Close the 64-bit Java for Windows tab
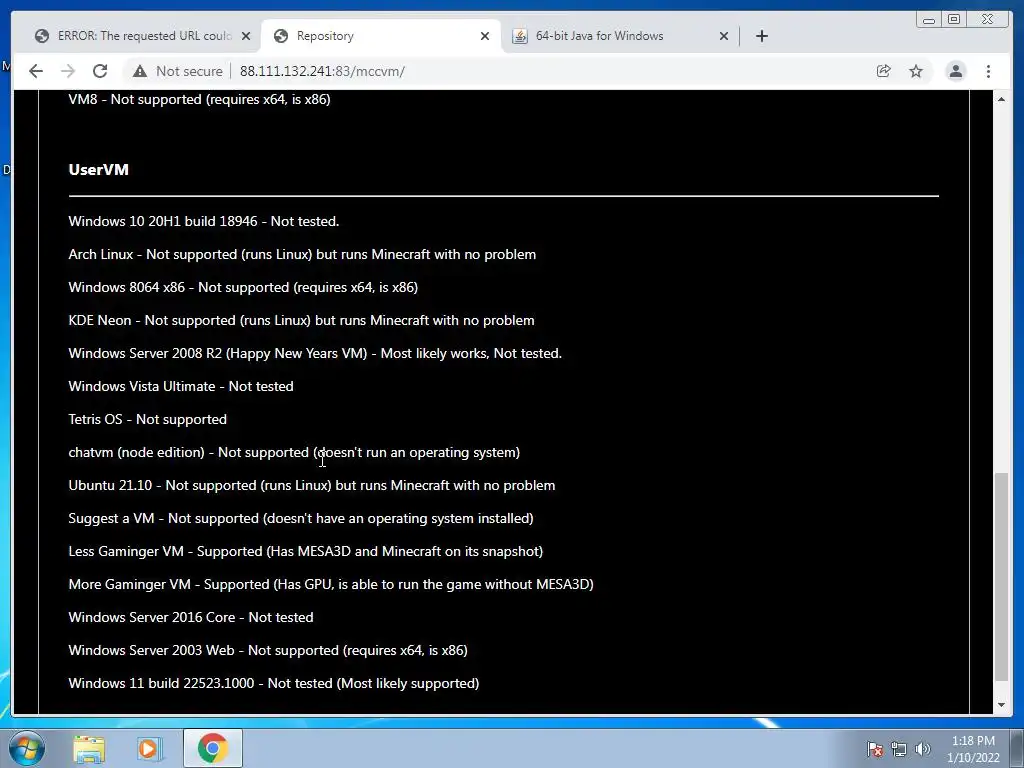This screenshot has height=768, width=1024. [x=724, y=36]
